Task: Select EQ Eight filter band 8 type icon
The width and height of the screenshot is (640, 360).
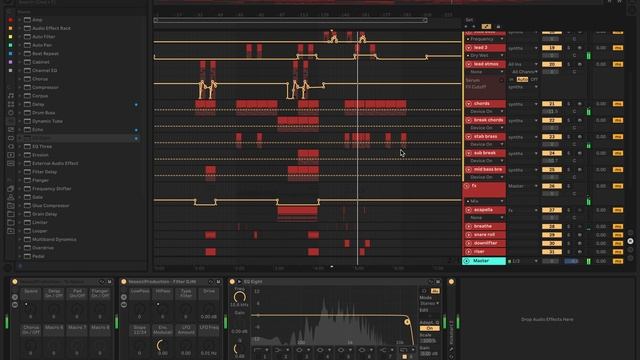Action: tap(404, 350)
